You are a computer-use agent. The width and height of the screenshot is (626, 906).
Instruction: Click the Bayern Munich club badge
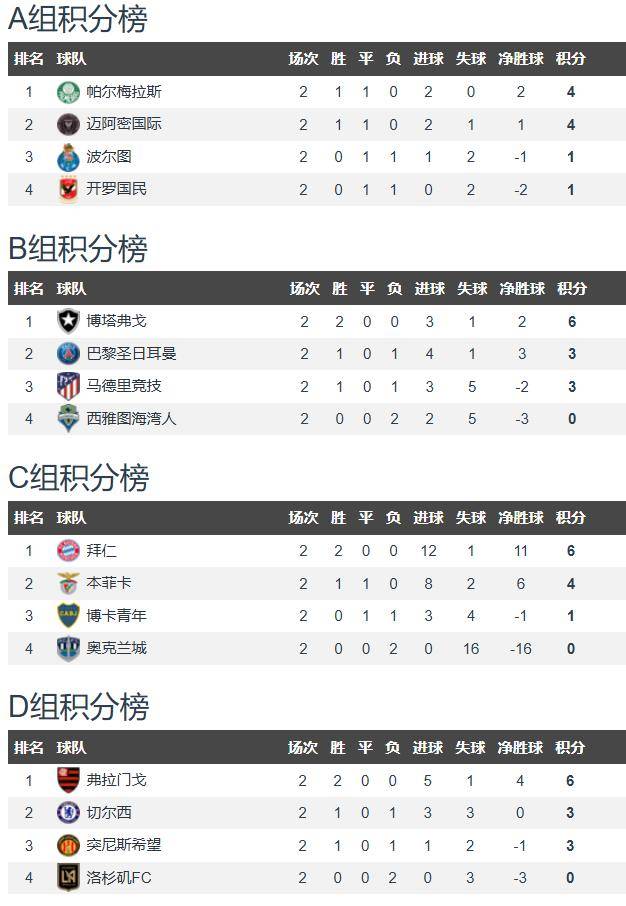68,551
